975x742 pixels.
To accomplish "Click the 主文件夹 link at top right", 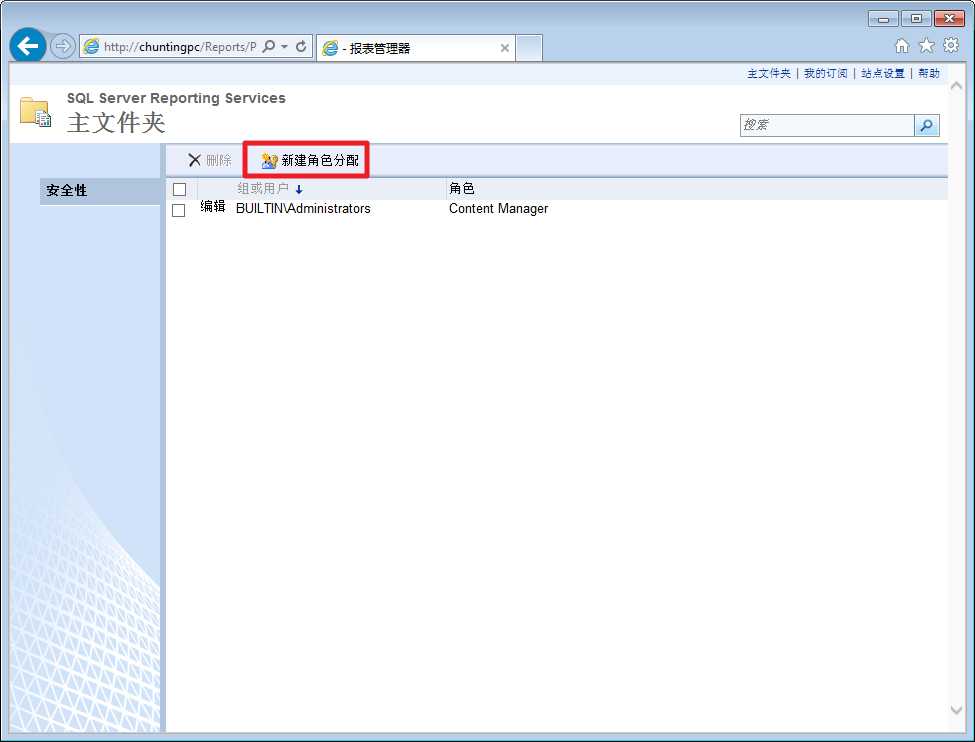I will [769, 73].
